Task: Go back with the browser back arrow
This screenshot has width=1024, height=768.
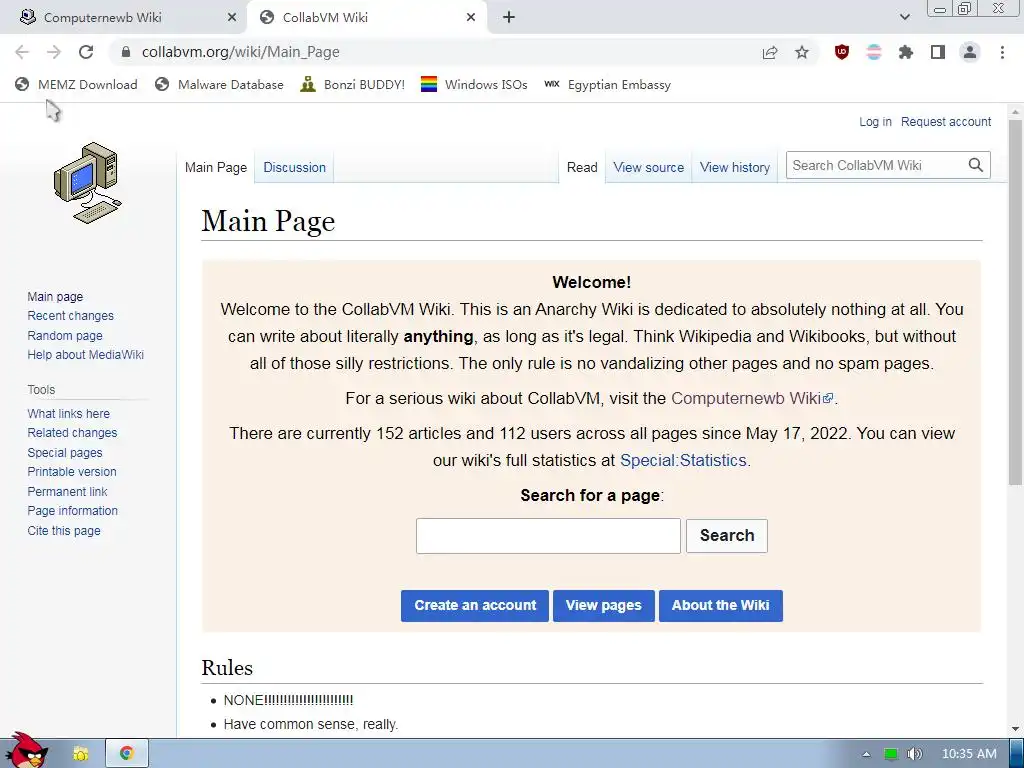Action: 22,52
